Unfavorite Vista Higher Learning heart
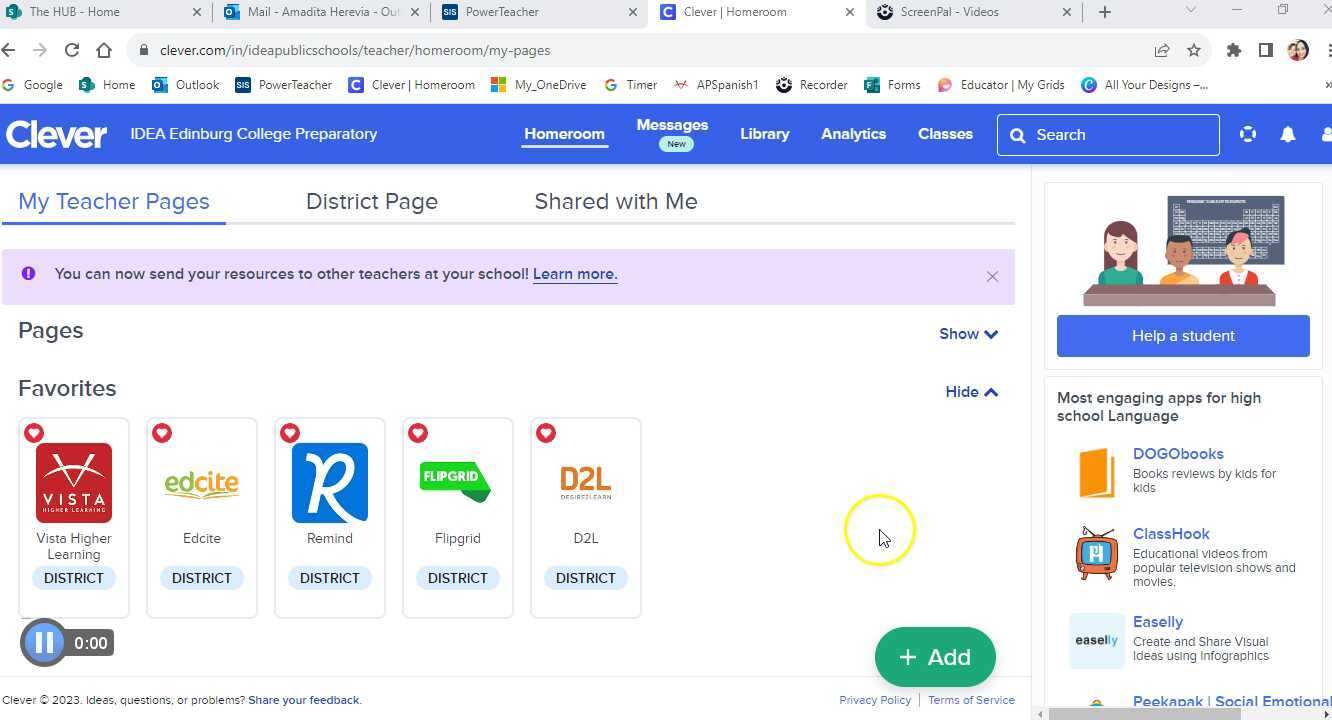 (x=34, y=433)
